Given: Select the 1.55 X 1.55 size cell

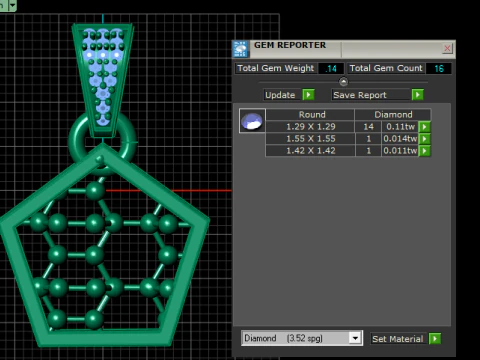Looking at the screenshot, I should point(311,139).
